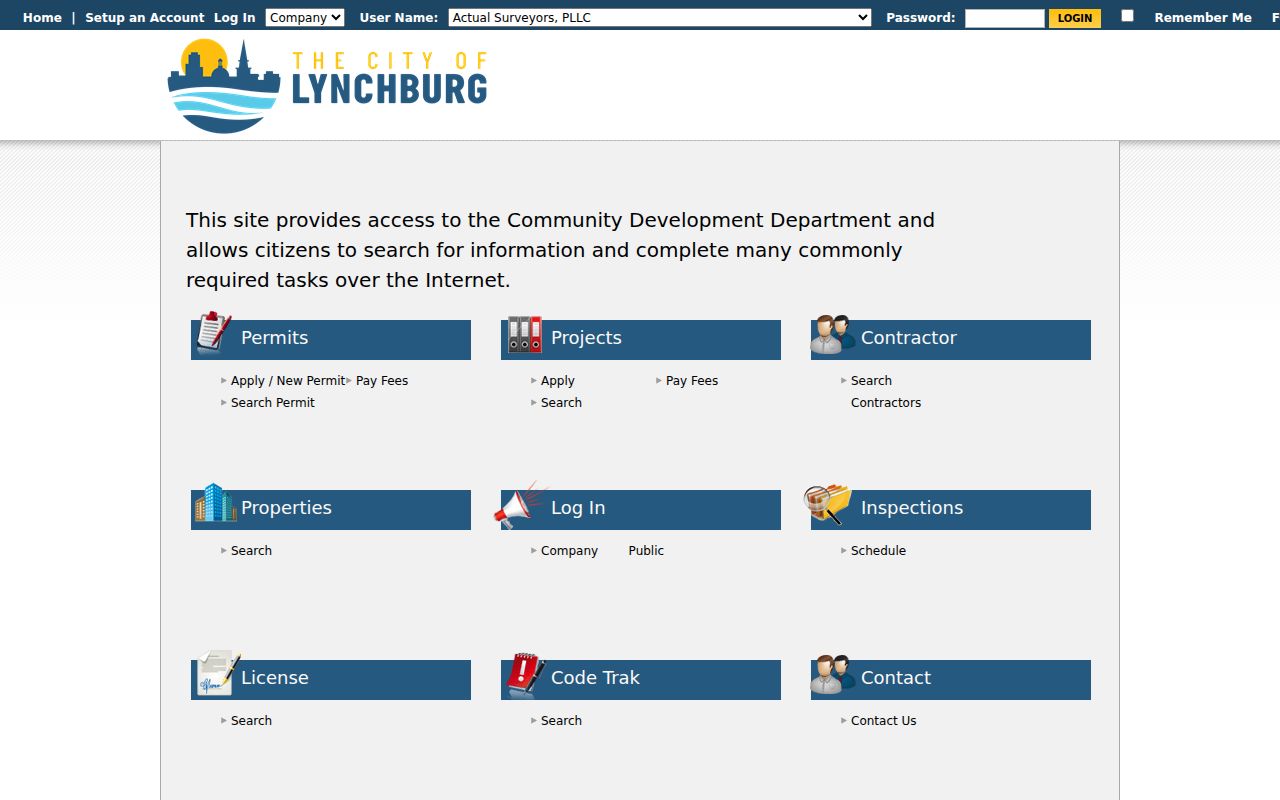Choose the Company log in link

569,551
